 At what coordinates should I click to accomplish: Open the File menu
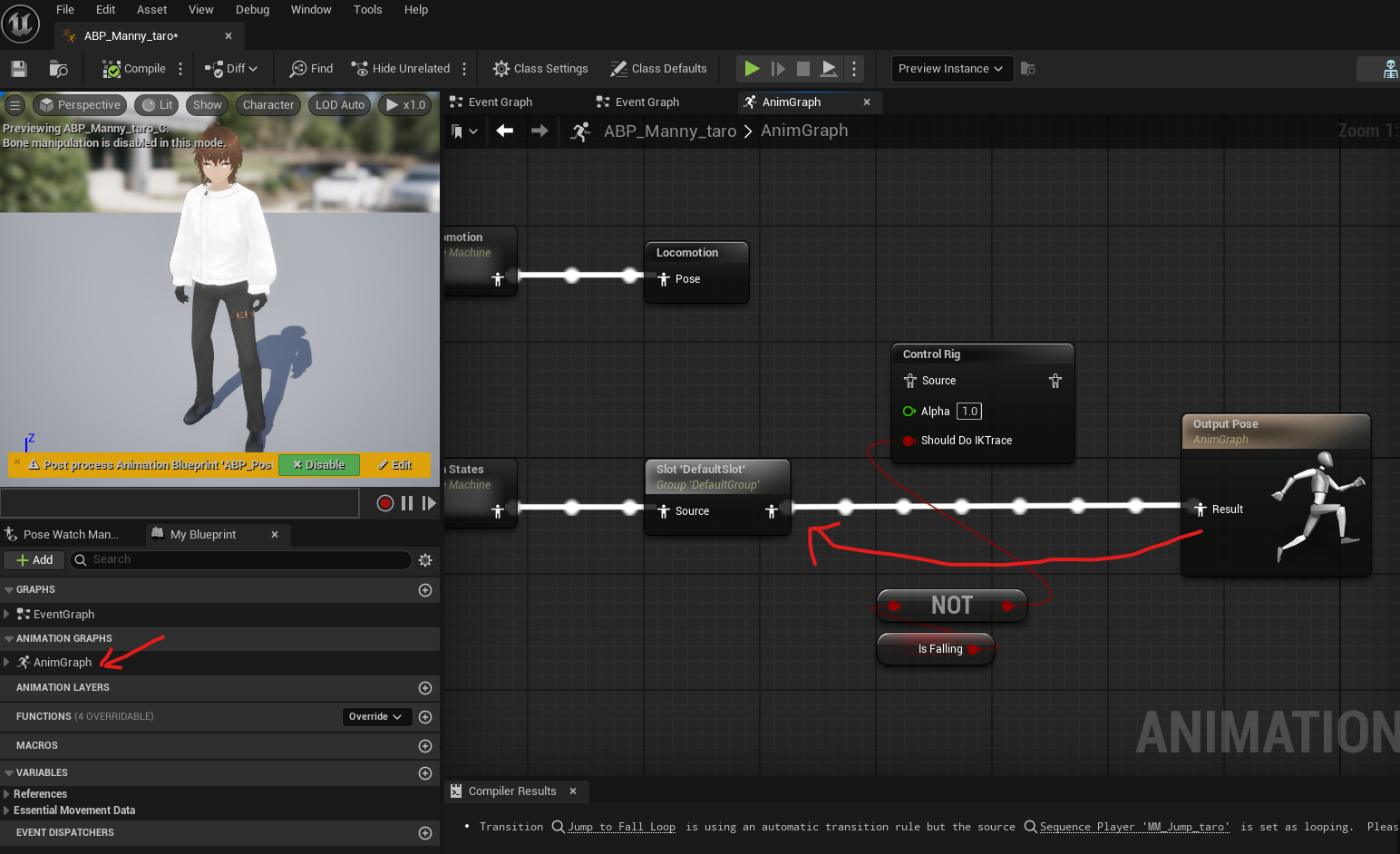(x=65, y=9)
